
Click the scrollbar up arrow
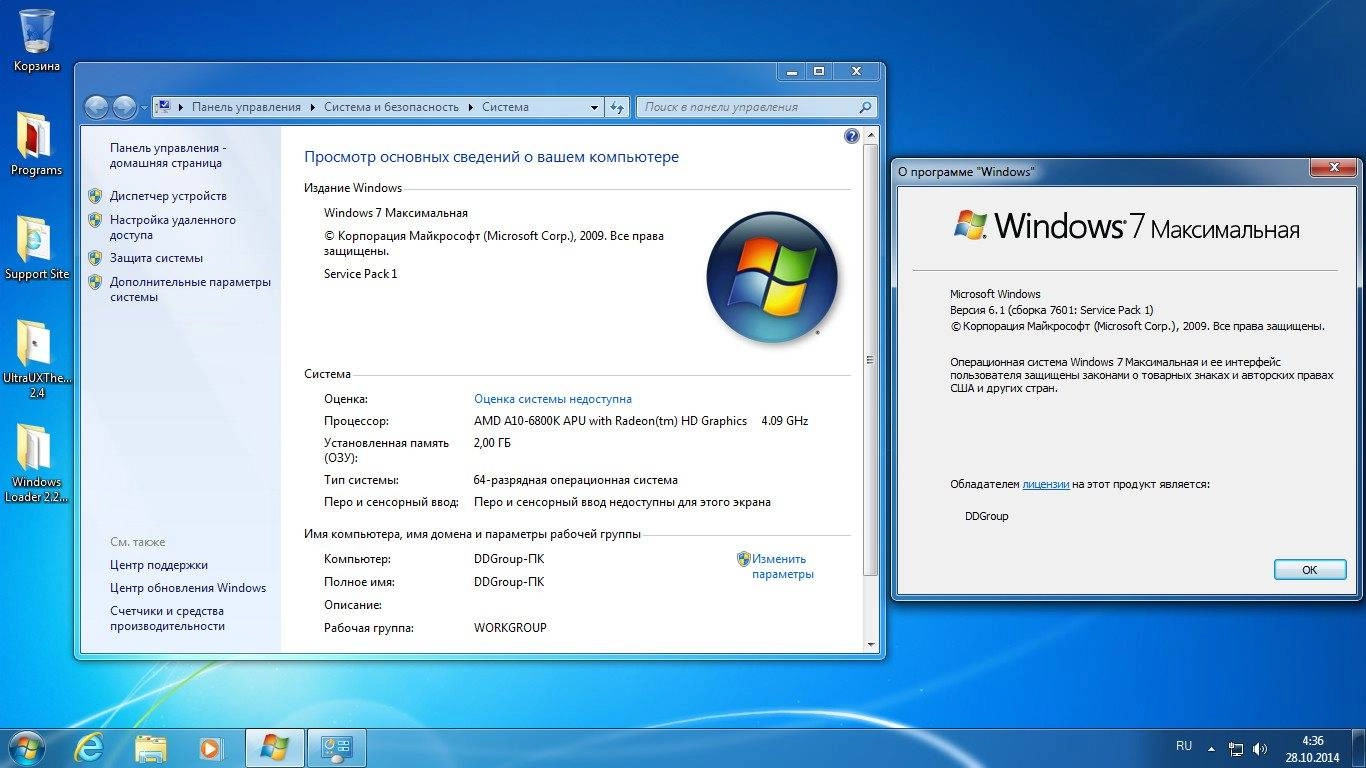click(x=871, y=136)
